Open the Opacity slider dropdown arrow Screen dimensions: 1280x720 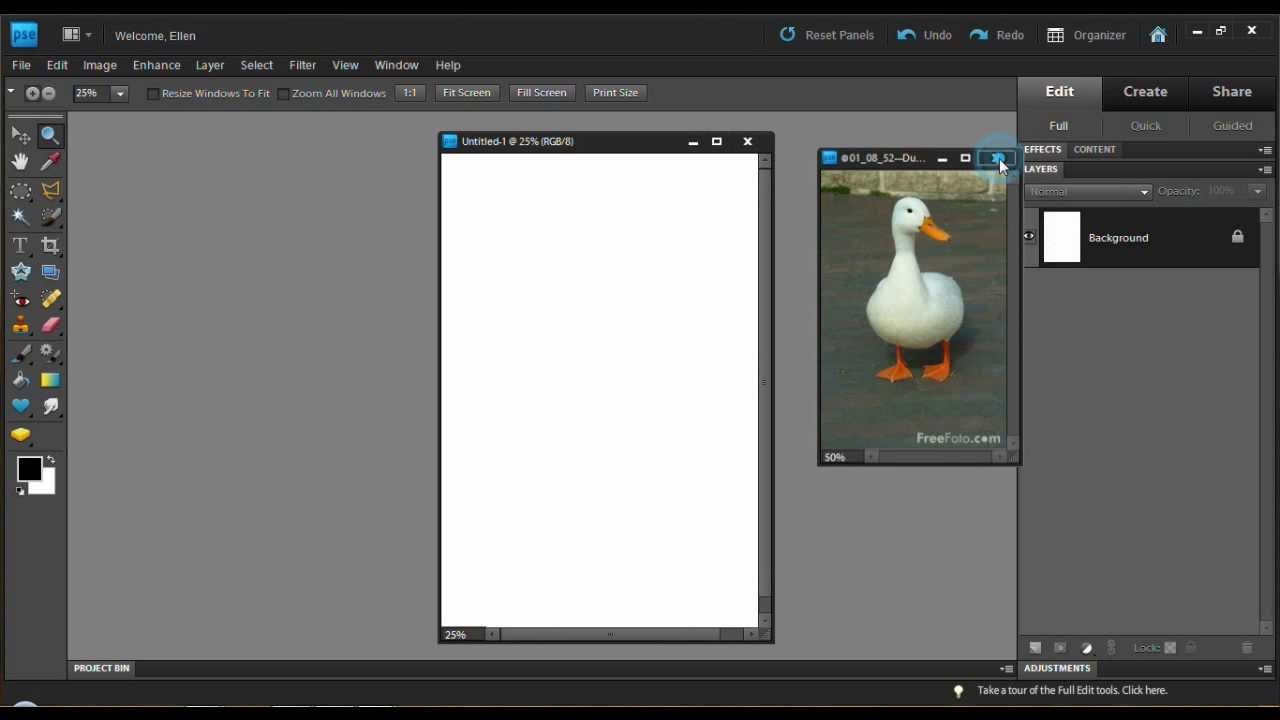(1257, 191)
